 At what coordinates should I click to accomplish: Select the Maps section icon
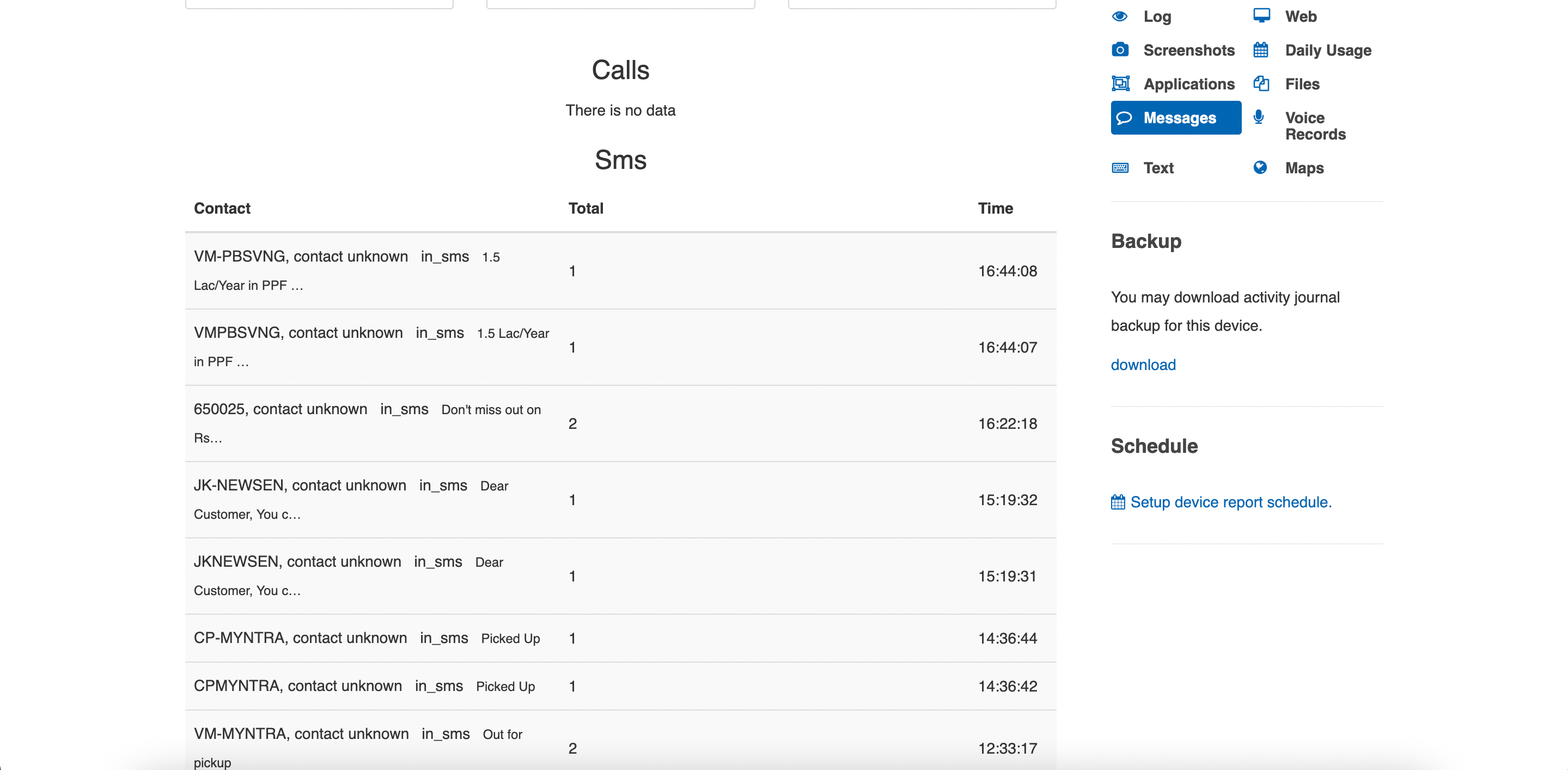pyautogui.click(x=1261, y=166)
